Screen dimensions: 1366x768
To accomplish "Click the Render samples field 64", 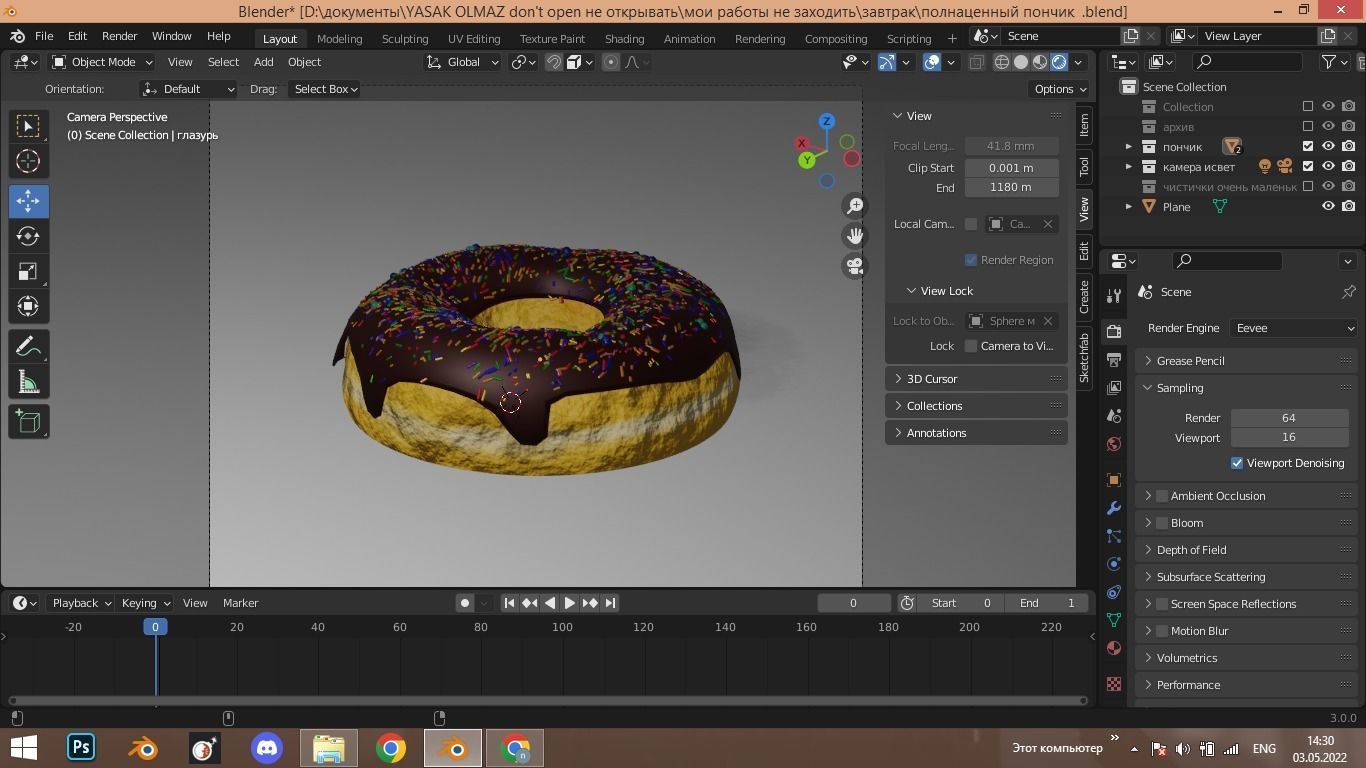I will [1289, 418].
